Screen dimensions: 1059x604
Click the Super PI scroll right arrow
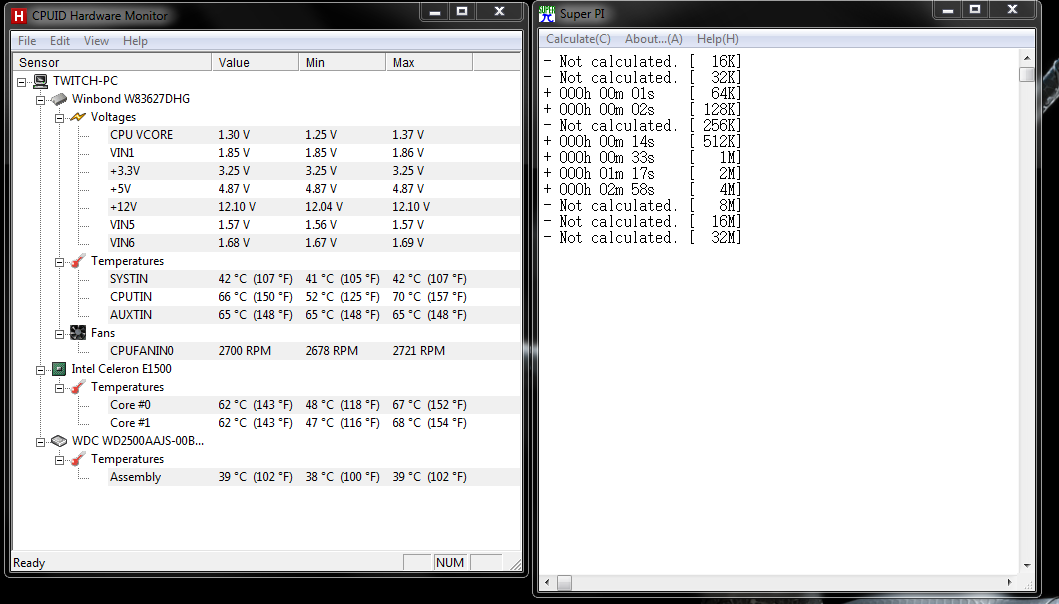[x=1010, y=582]
